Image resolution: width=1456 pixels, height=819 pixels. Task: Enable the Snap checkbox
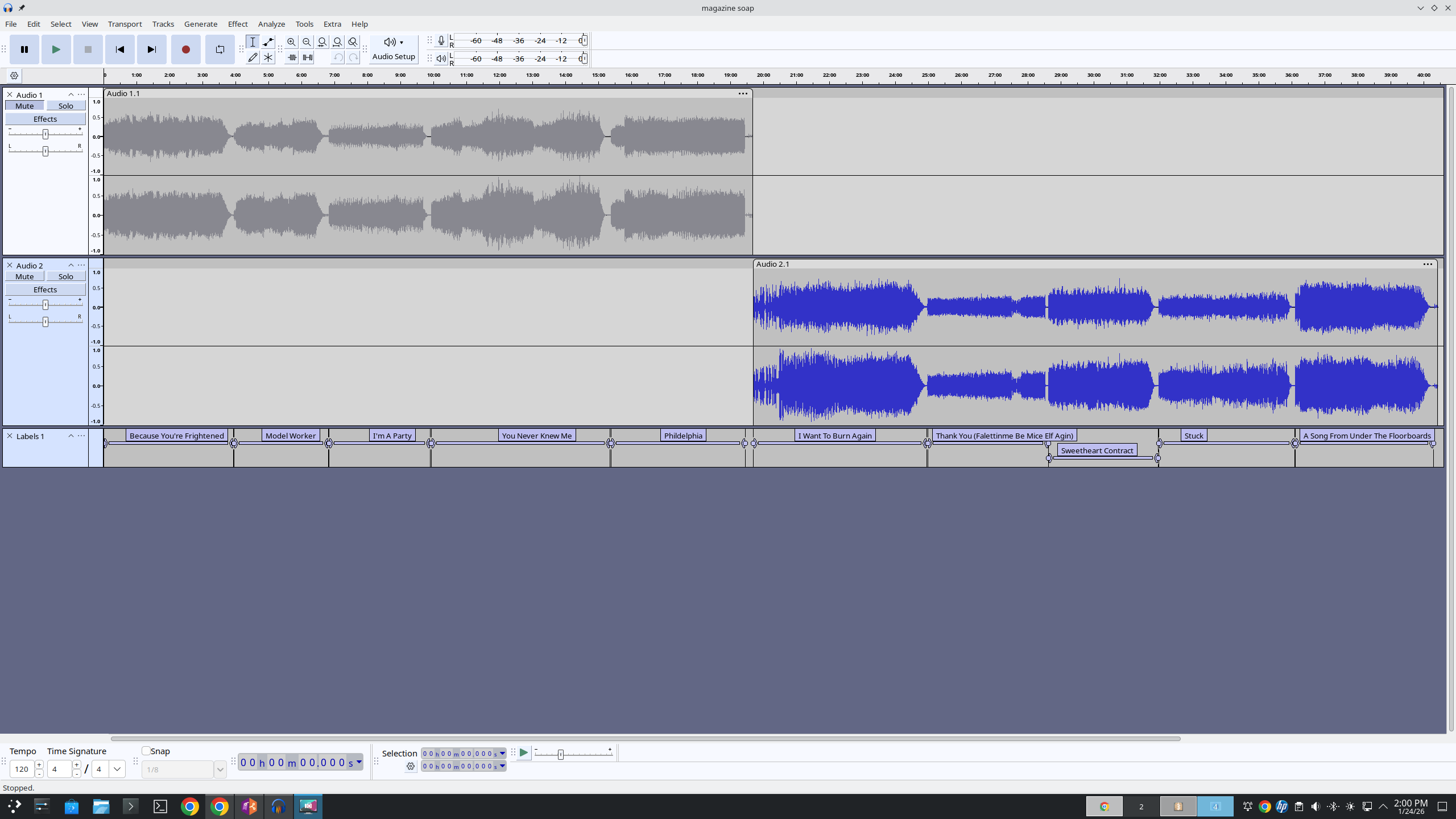click(x=146, y=751)
